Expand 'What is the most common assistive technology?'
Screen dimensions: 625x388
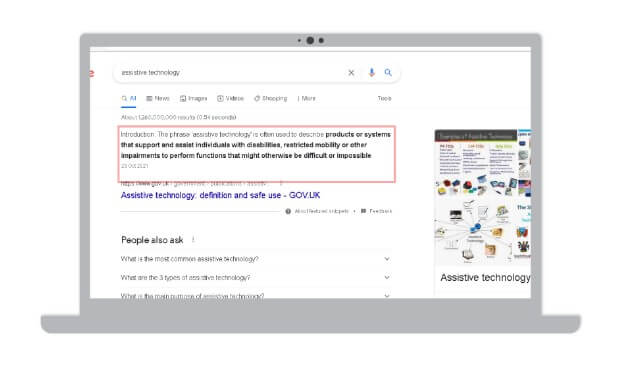point(255,259)
